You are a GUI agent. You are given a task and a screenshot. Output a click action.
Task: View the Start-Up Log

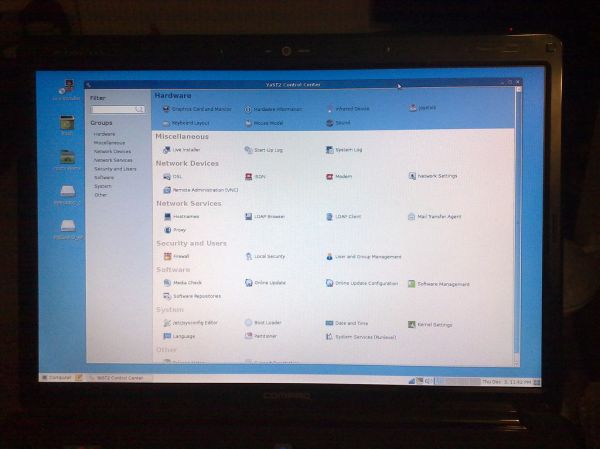264,150
